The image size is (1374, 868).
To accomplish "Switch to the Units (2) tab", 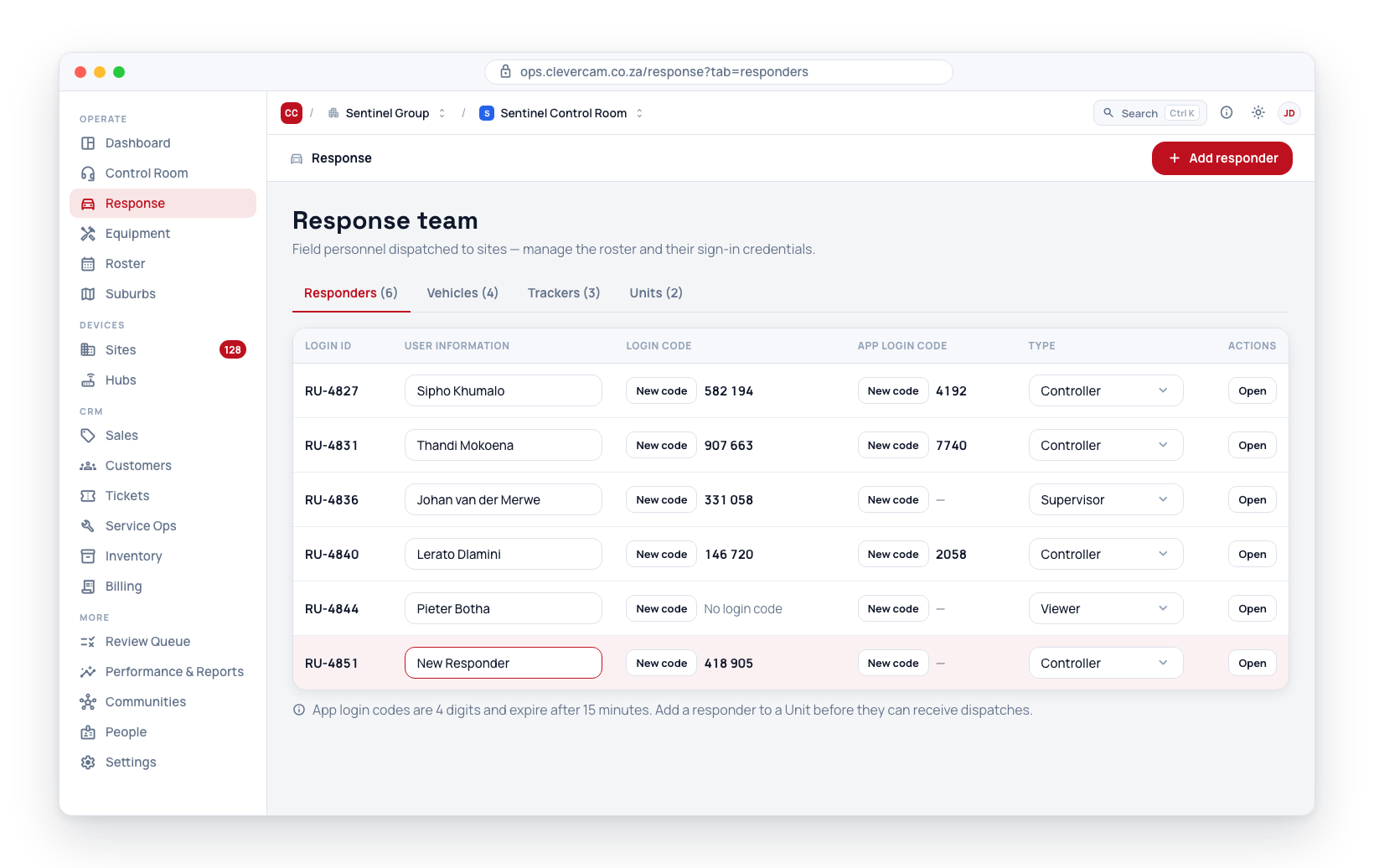I will (x=656, y=293).
